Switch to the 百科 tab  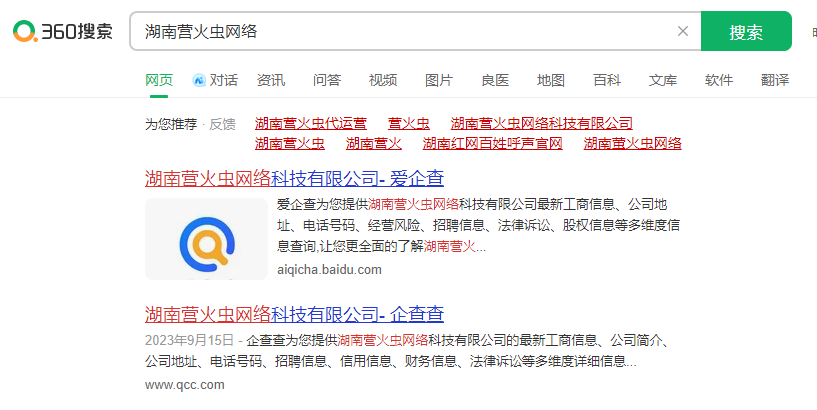point(607,80)
